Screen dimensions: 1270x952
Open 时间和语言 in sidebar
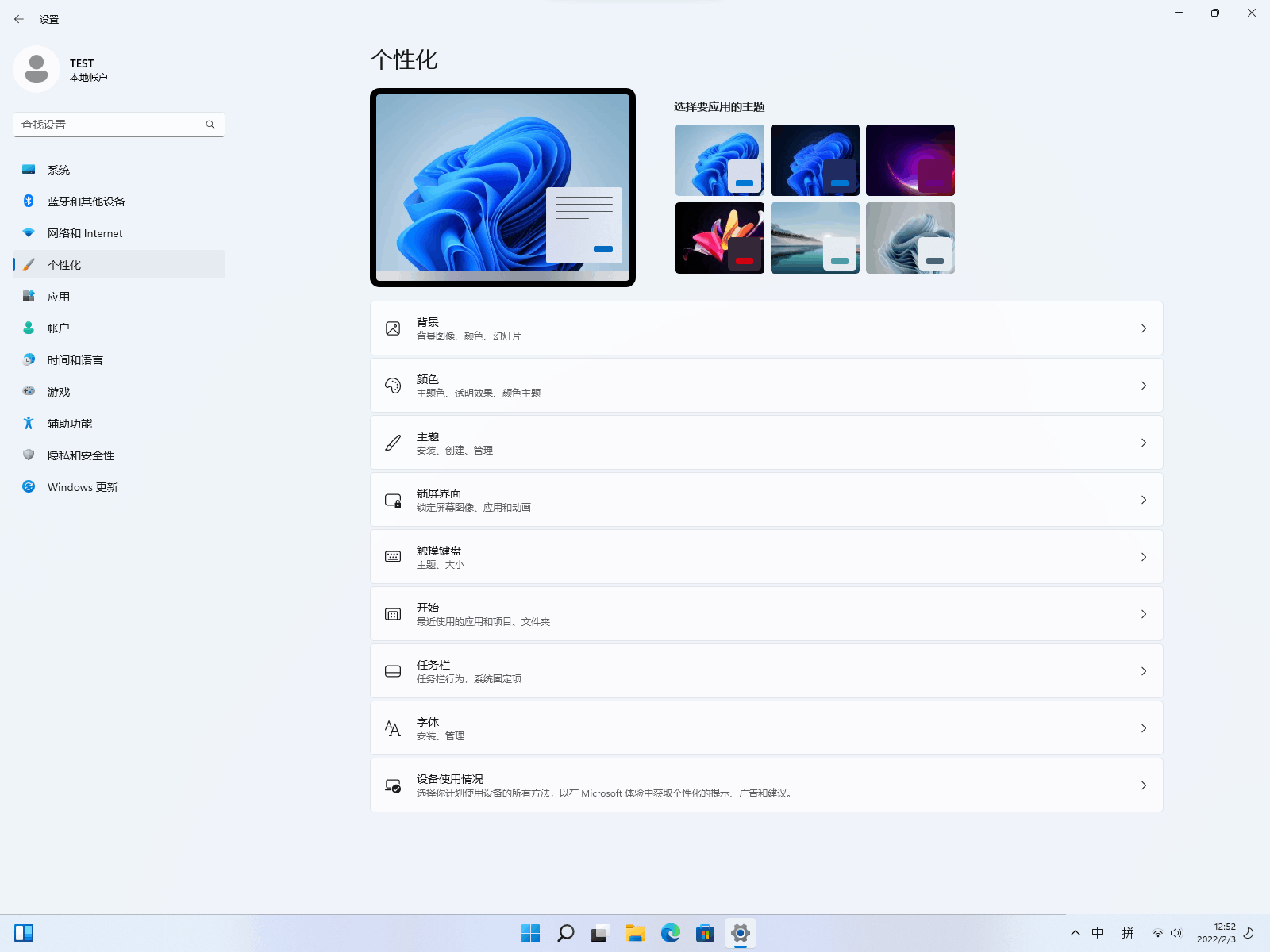tap(119, 360)
